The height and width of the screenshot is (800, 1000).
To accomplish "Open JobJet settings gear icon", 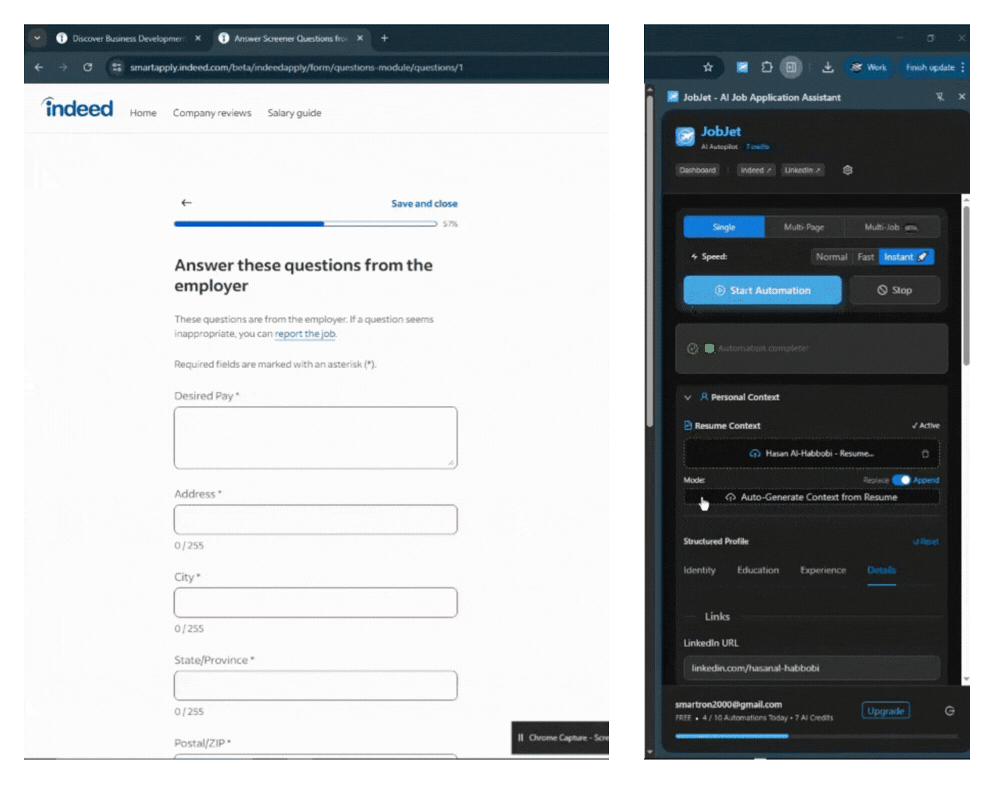I will 847,170.
